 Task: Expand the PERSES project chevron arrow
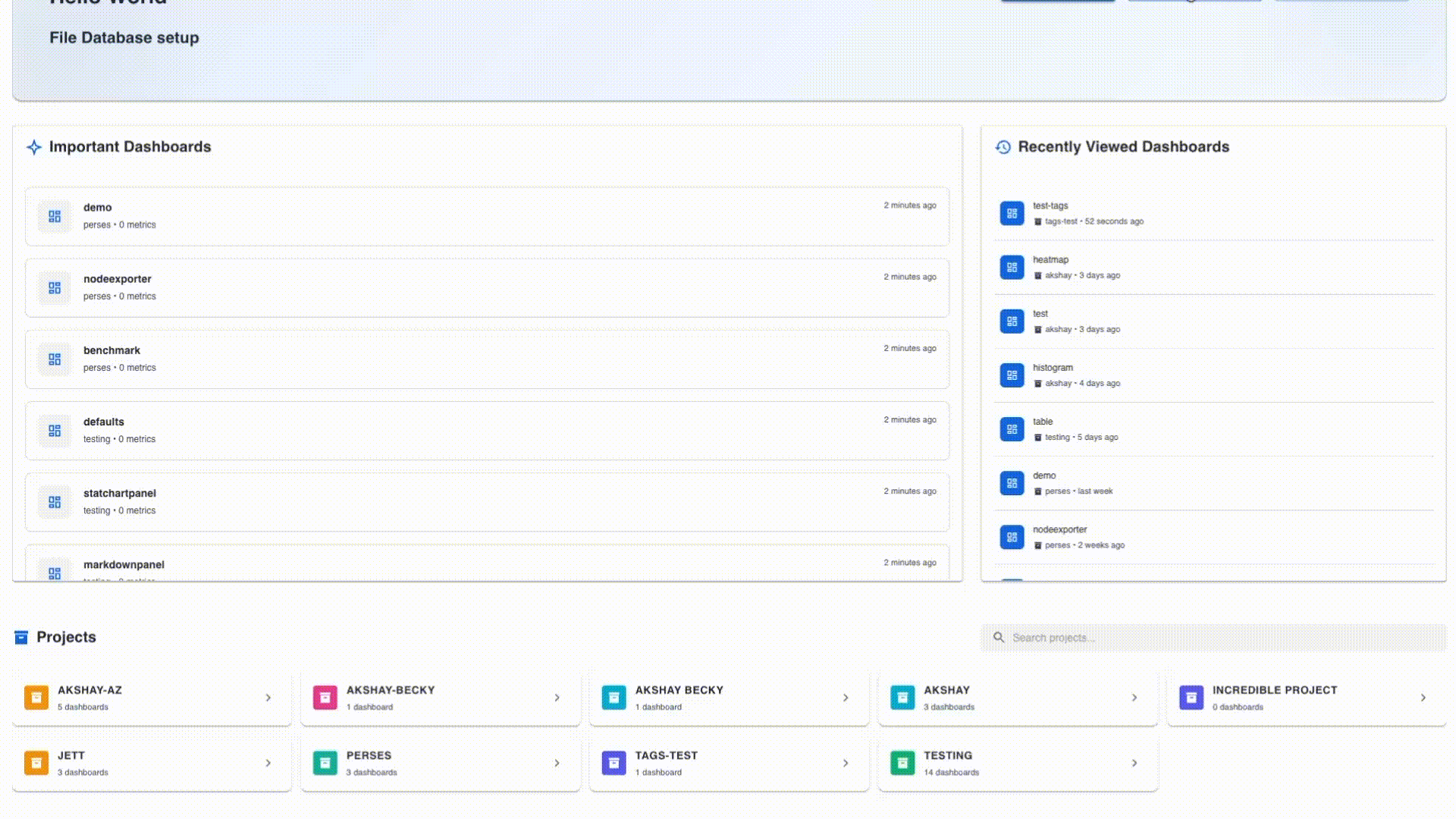coord(557,763)
